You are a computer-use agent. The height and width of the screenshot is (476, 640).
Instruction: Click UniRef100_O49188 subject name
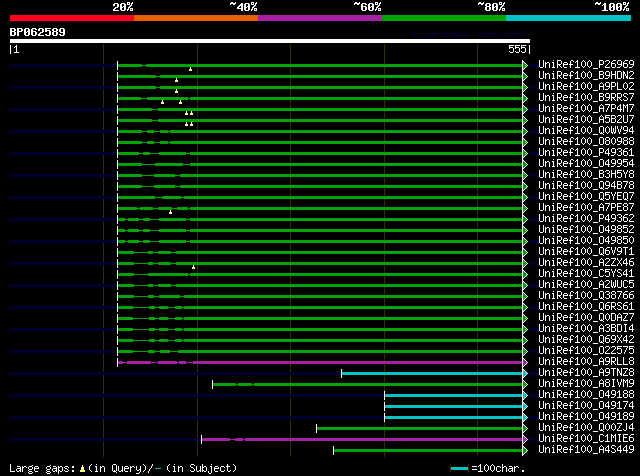coord(586,395)
